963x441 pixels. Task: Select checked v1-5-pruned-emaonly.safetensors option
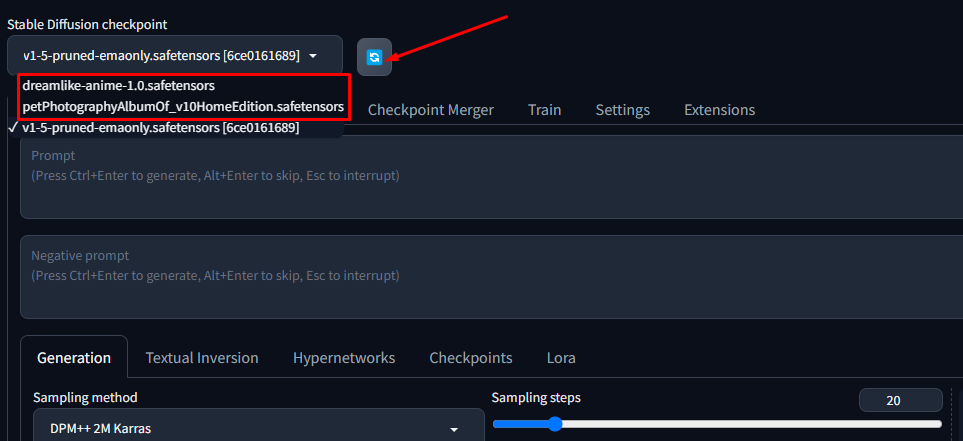click(x=160, y=128)
